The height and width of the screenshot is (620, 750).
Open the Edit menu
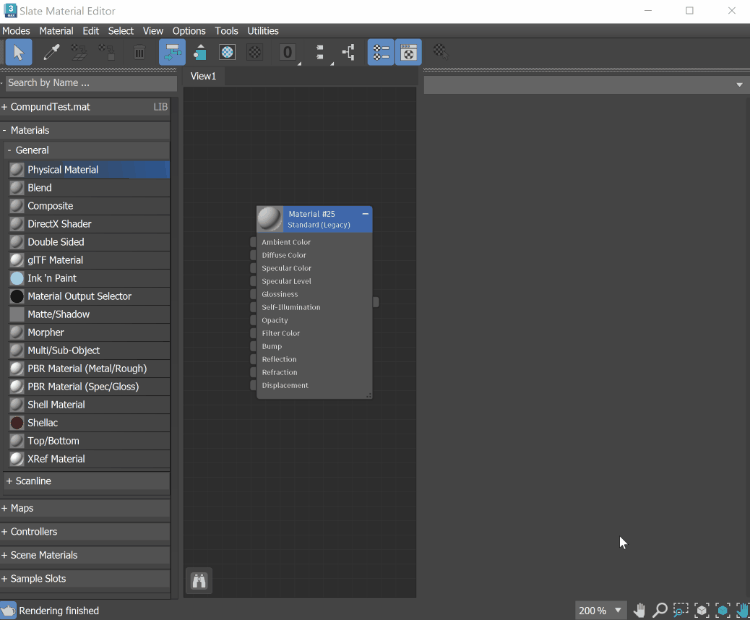[90, 31]
